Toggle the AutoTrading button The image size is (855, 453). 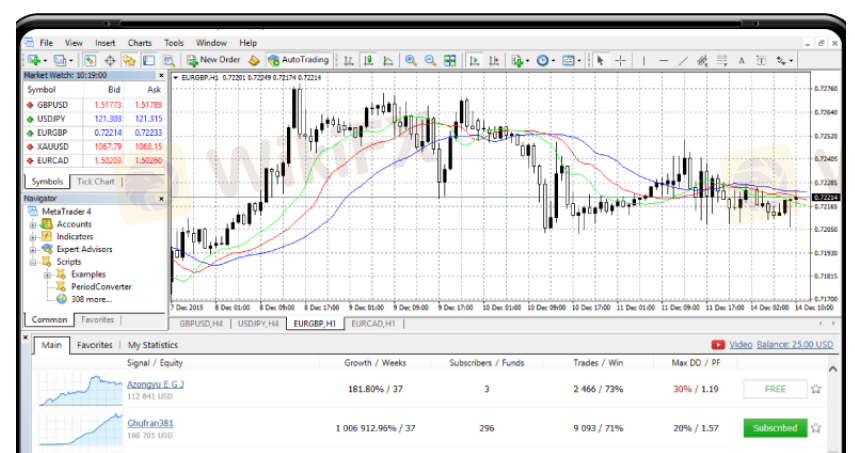298,60
